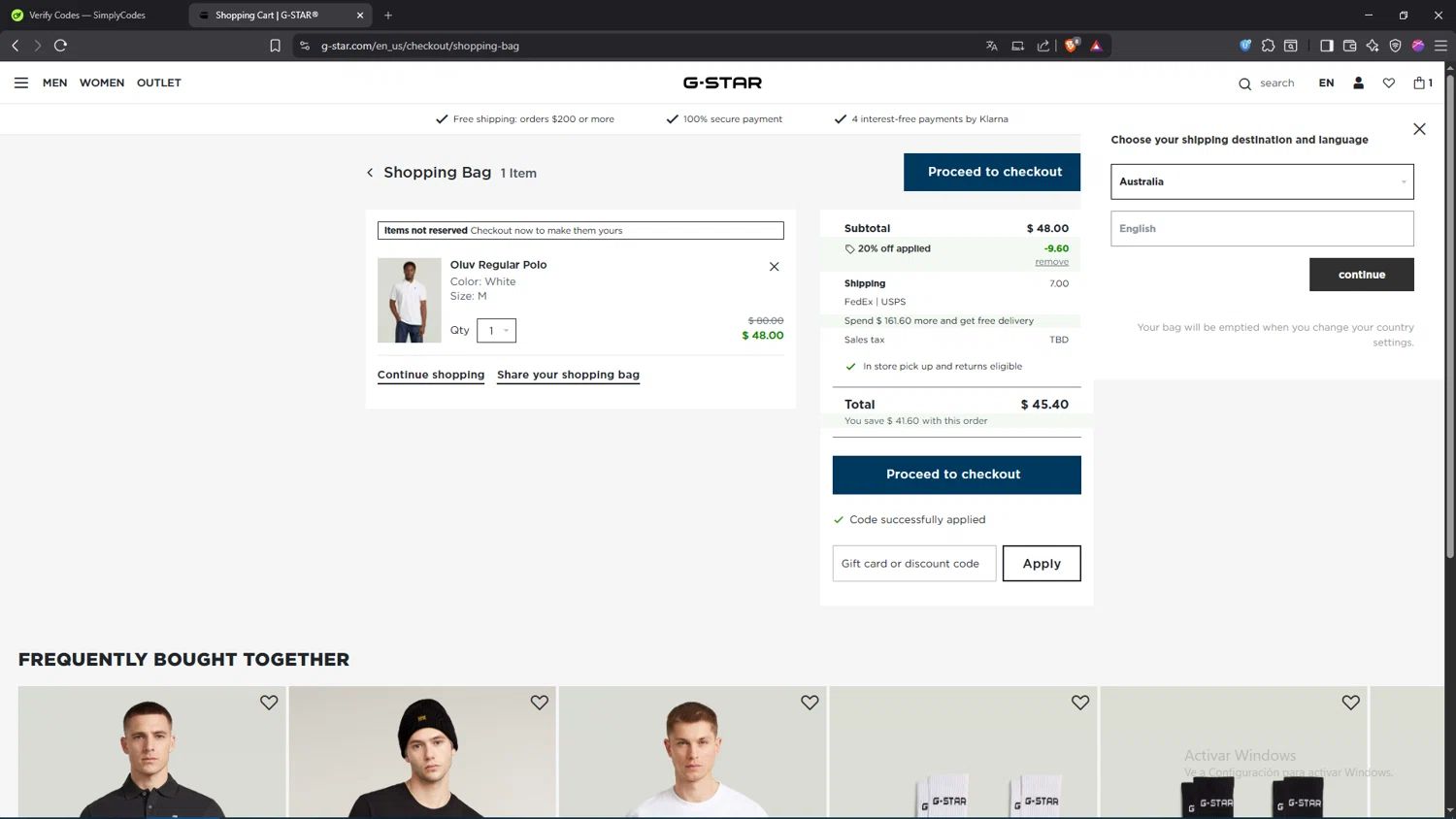This screenshot has width=1456, height=819.
Task: Click the G-STAR logo
Action: click(x=722, y=82)
